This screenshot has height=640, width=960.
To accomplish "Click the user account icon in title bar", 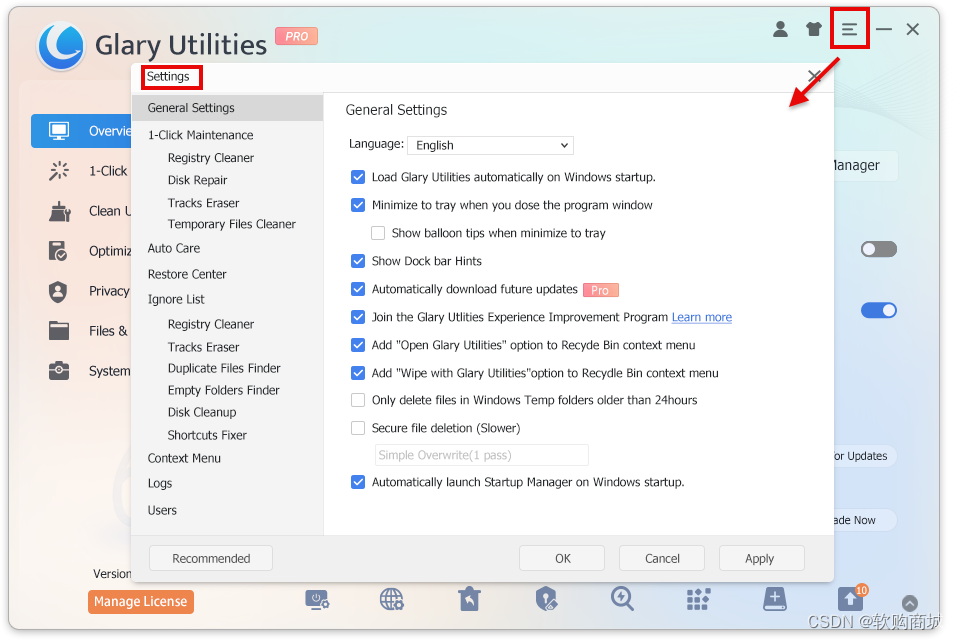I will click(x=780, y=29).
